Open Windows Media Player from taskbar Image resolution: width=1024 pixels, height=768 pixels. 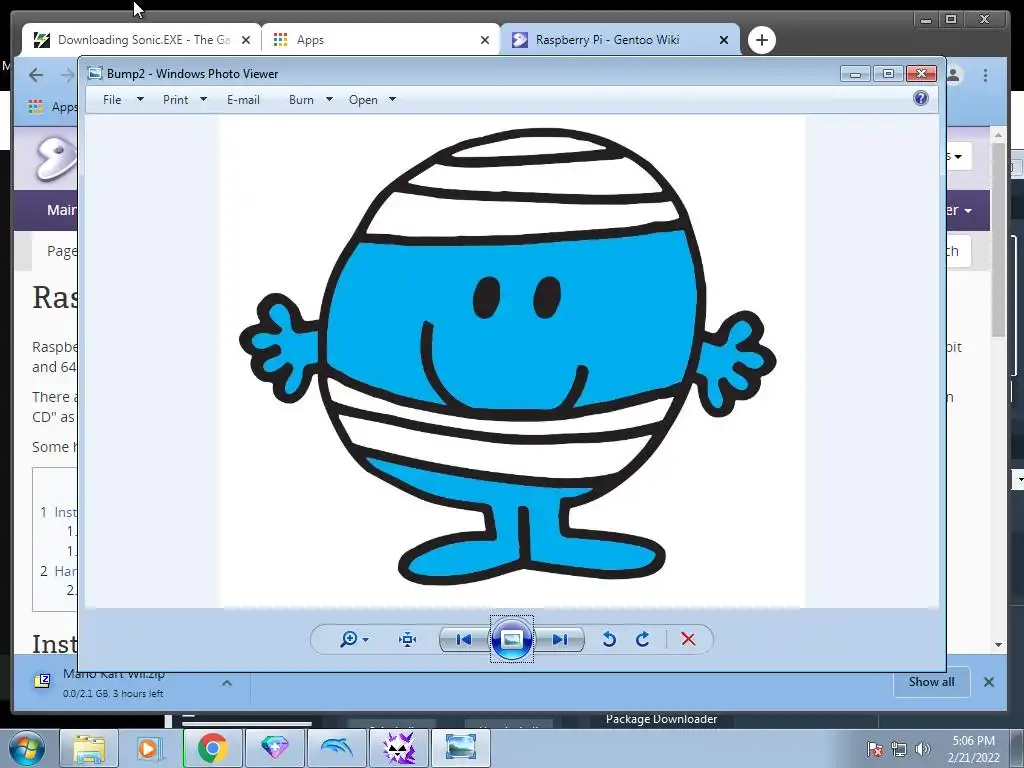(150, 748)
